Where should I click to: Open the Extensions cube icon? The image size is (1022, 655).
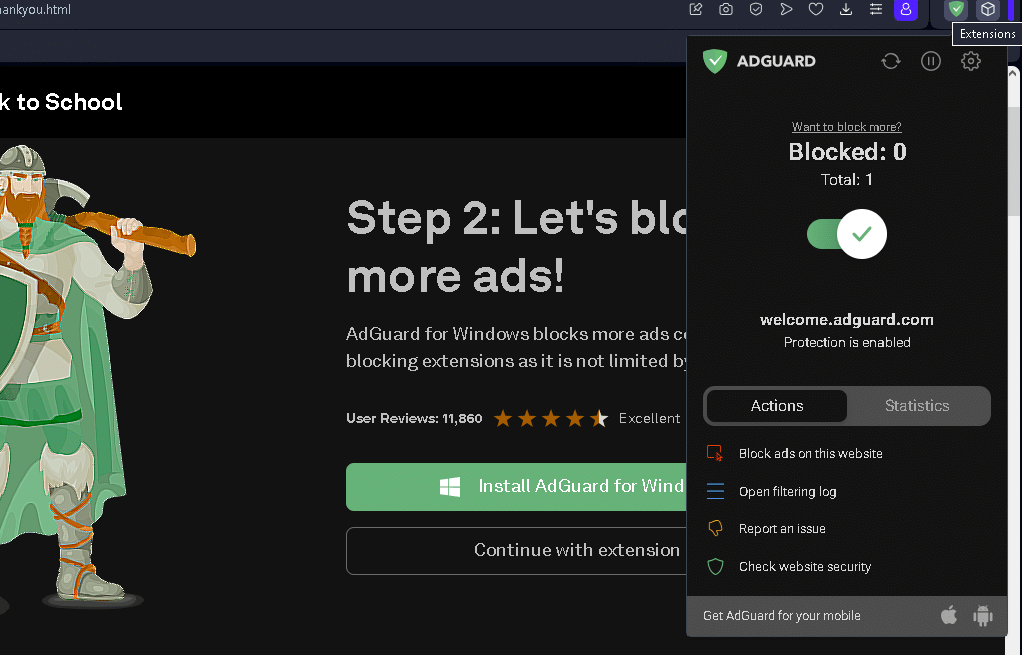(988, 9)
